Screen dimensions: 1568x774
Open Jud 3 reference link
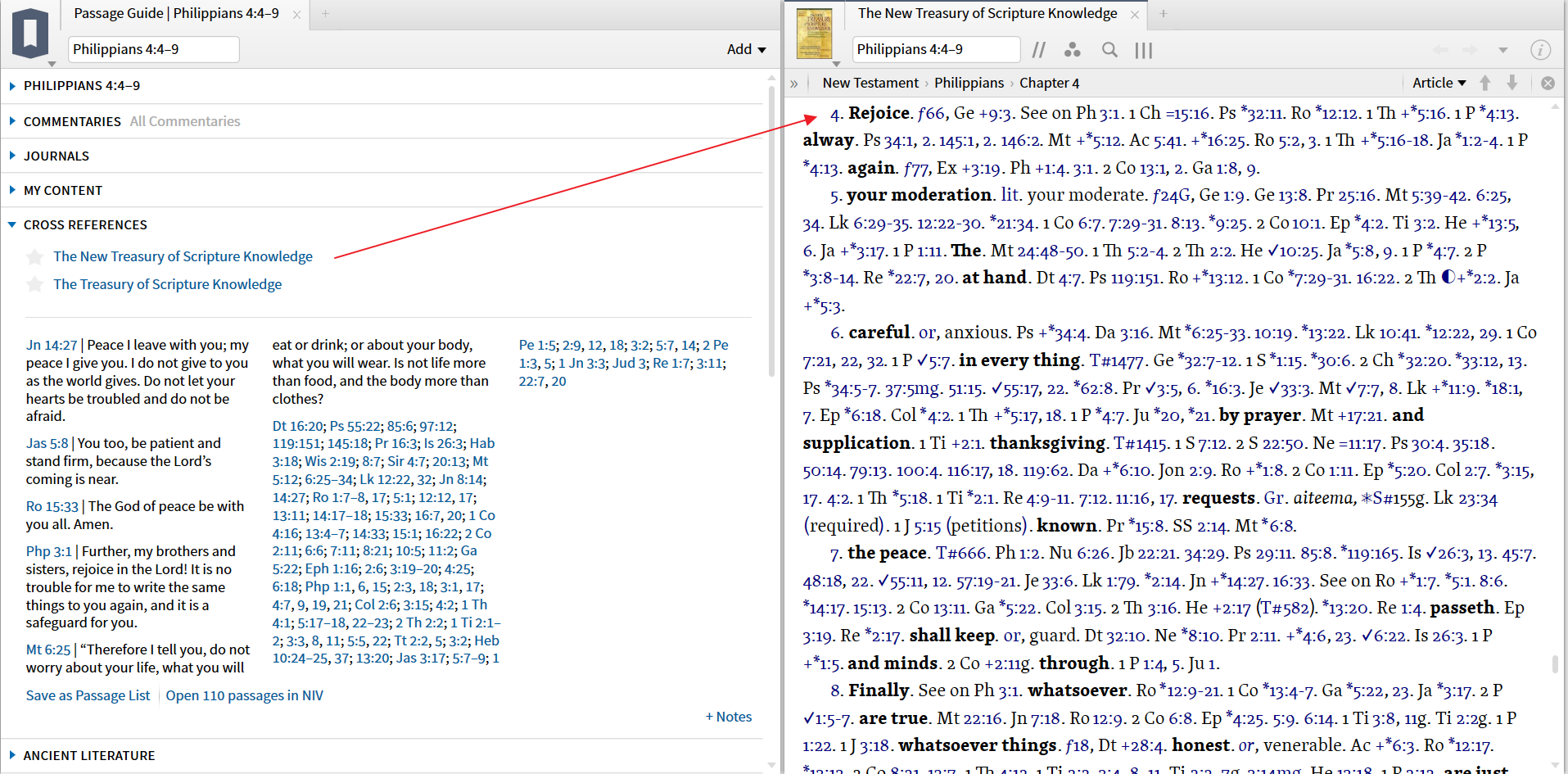click(x=629, y=363)
